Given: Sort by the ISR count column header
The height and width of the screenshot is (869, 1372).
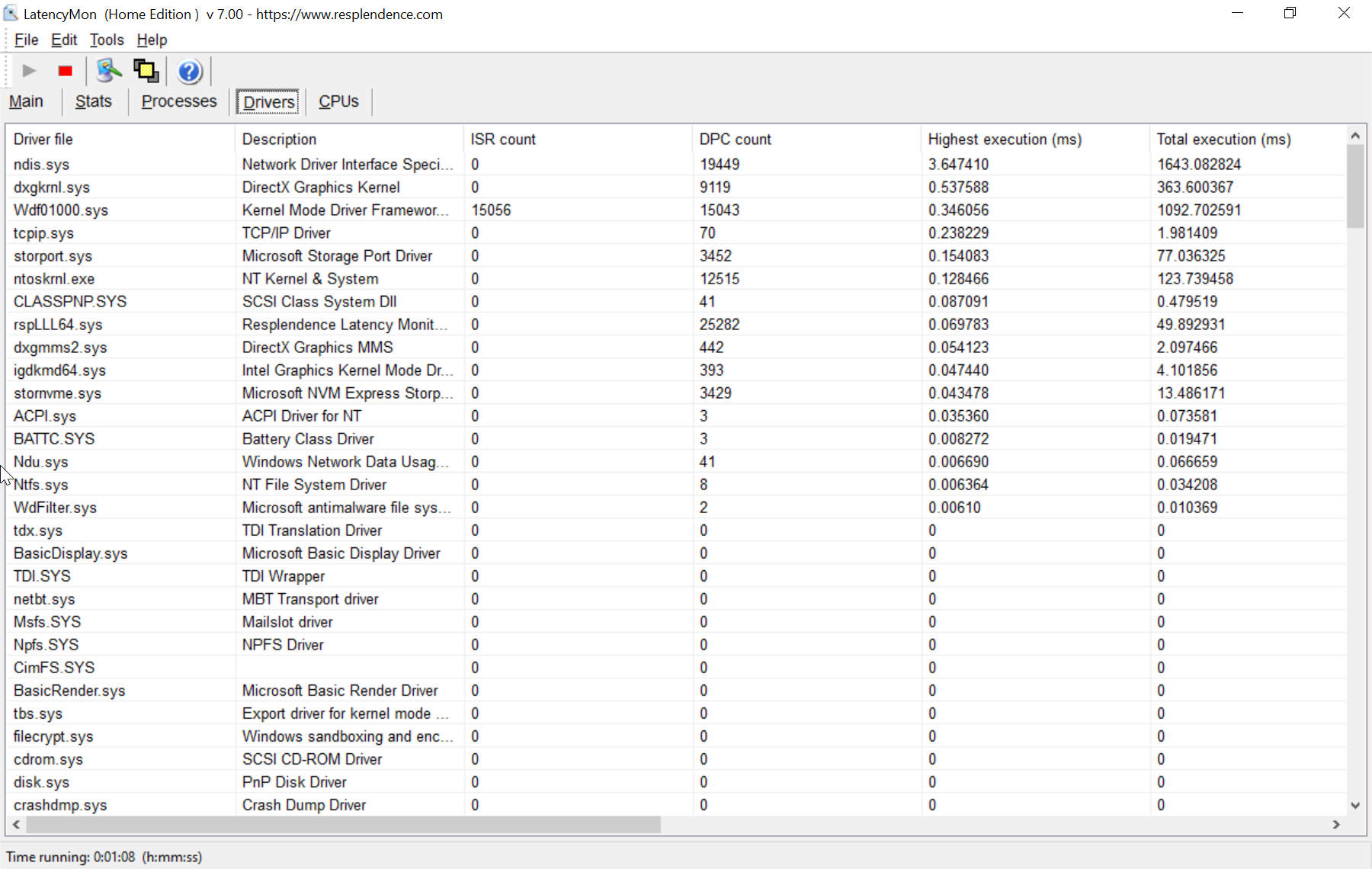Looking at the screenshot, I should (578, 139).
